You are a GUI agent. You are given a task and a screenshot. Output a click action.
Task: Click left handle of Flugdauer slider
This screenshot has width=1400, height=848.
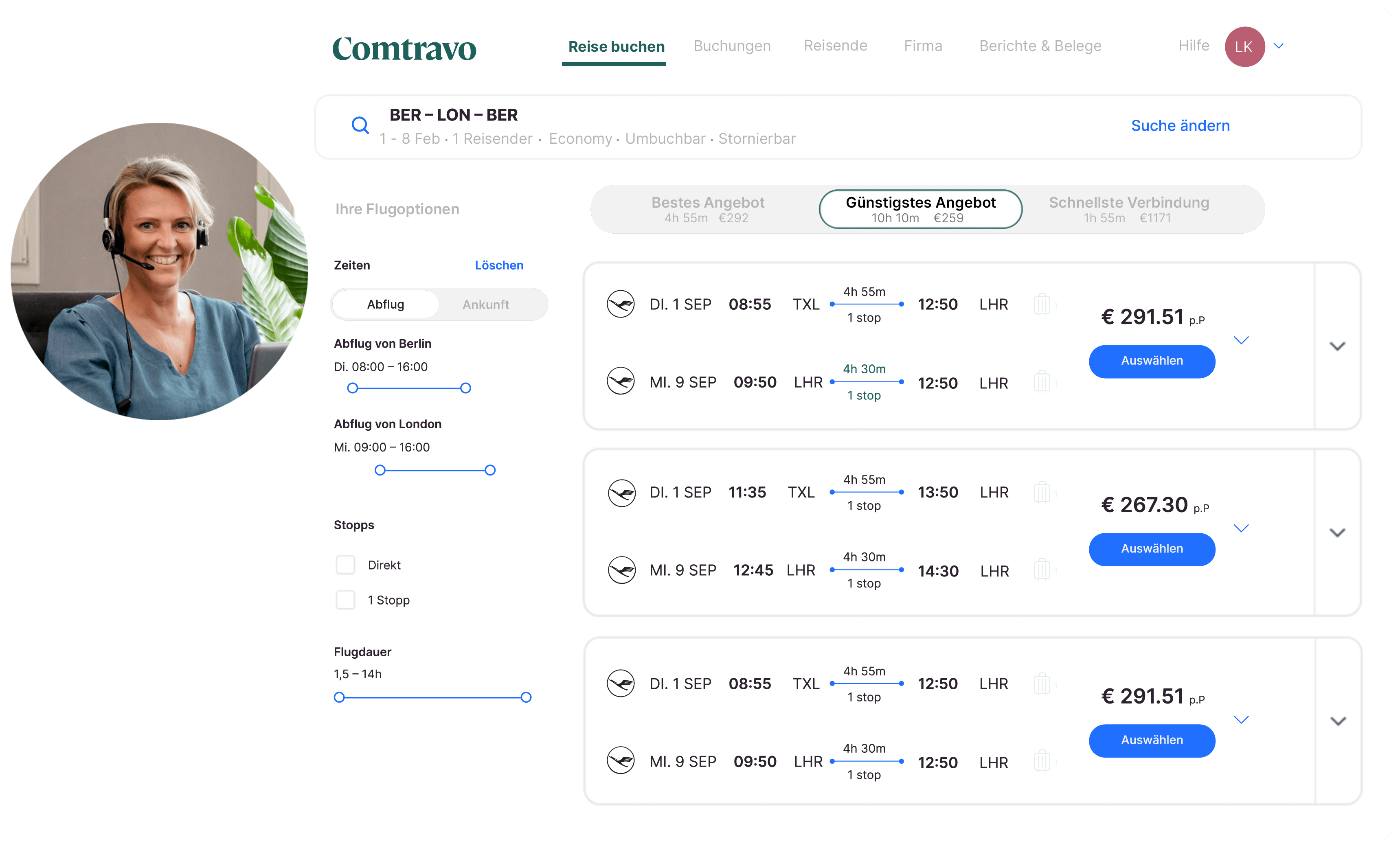(339, 697)
